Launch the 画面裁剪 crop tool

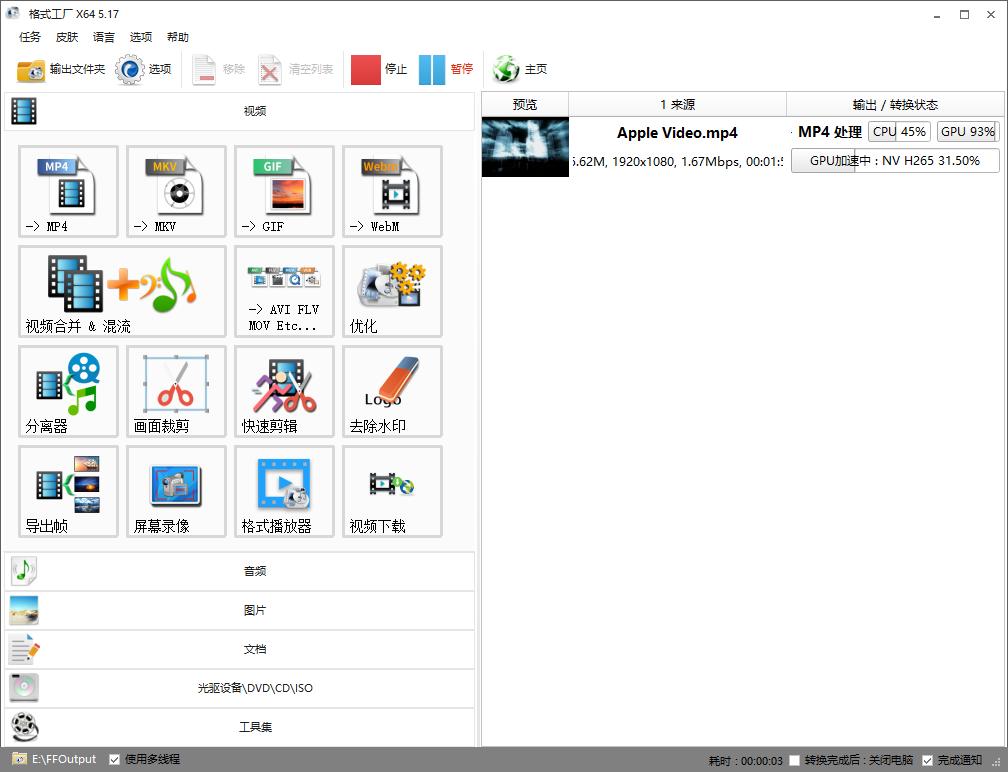[176, 391]
